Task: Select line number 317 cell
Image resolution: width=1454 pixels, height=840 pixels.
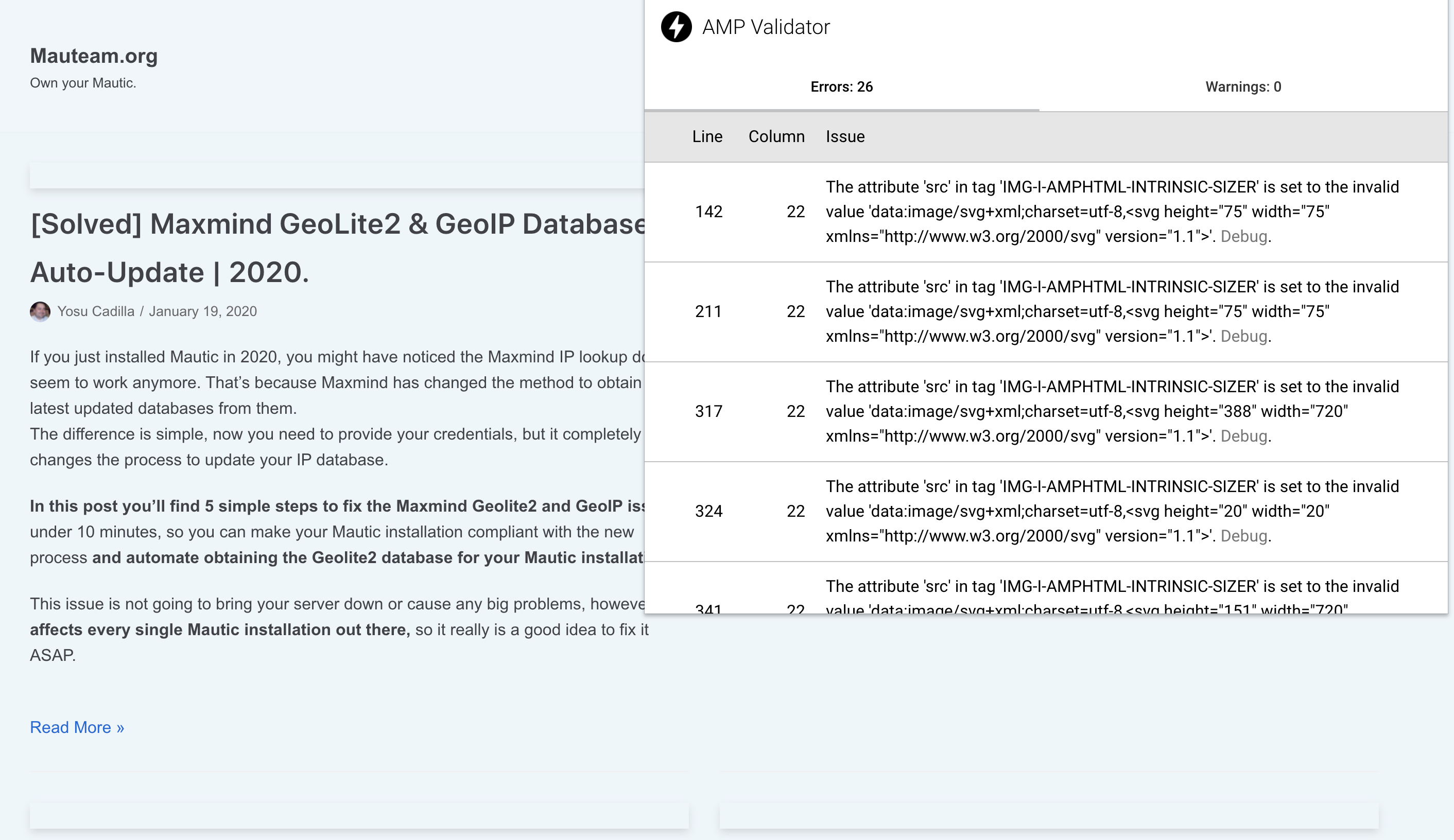Action: click(x=708, y=411)
